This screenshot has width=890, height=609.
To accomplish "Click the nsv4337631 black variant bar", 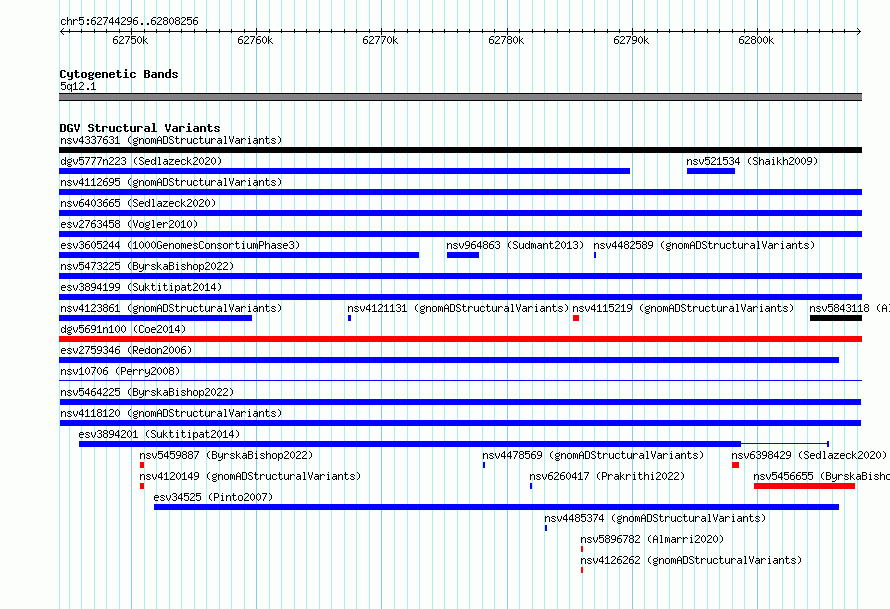I will click(460, 150).
